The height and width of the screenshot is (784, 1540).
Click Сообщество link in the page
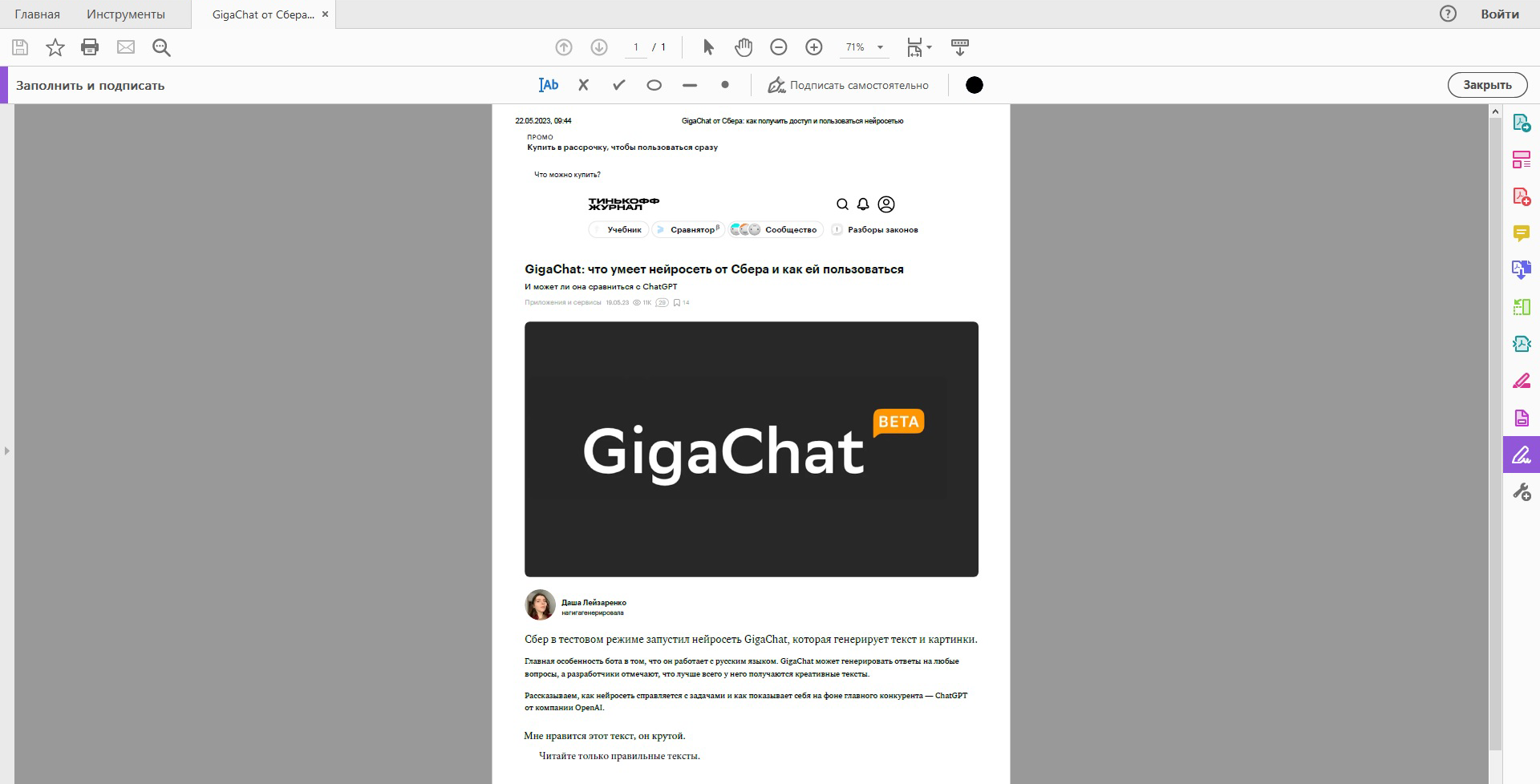tap(776, 230)
